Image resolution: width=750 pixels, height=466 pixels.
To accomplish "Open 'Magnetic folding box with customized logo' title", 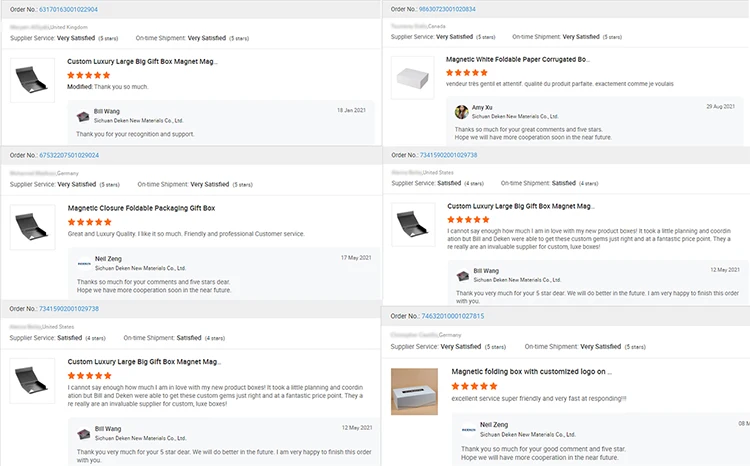I will click(531, 371).
